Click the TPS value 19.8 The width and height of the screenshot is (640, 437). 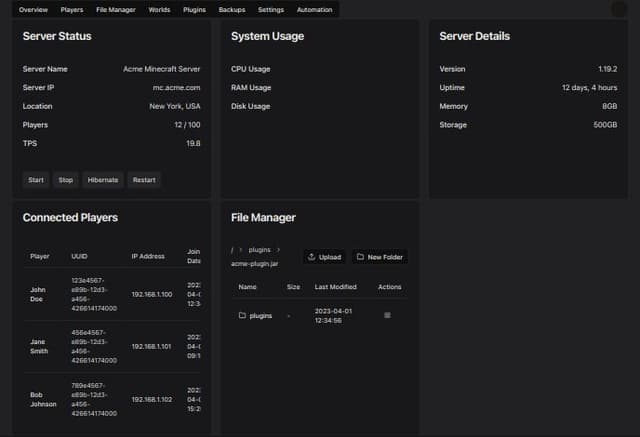pyautogui.click(x=193, y=143)
